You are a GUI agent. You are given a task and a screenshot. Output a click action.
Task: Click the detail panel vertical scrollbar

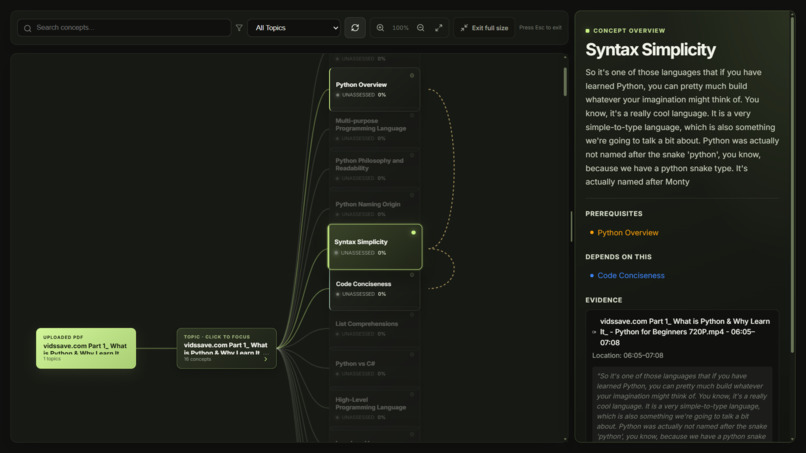pos(792,185)
